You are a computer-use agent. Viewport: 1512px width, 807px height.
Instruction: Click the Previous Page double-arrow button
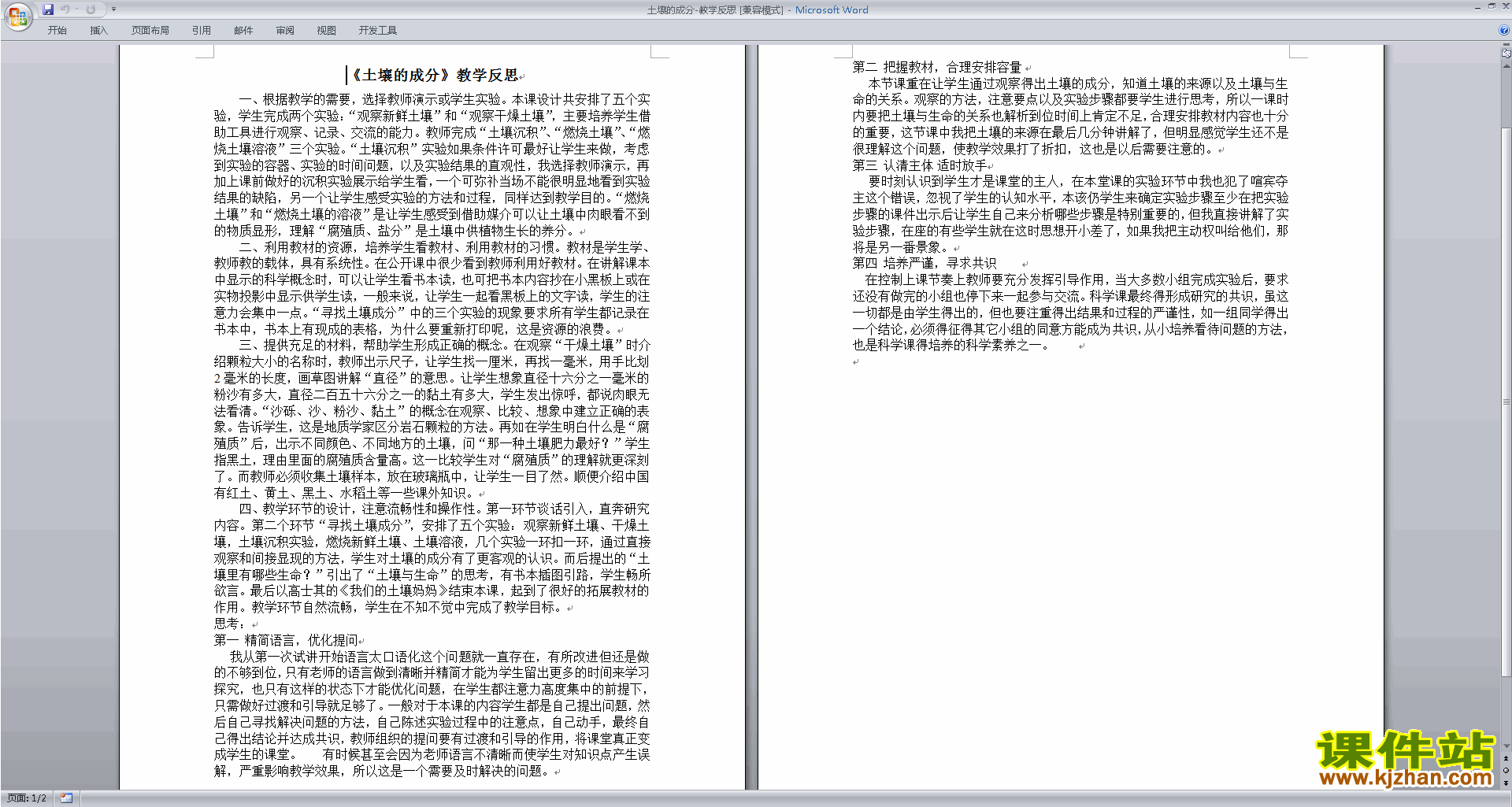pos(1506,758)
